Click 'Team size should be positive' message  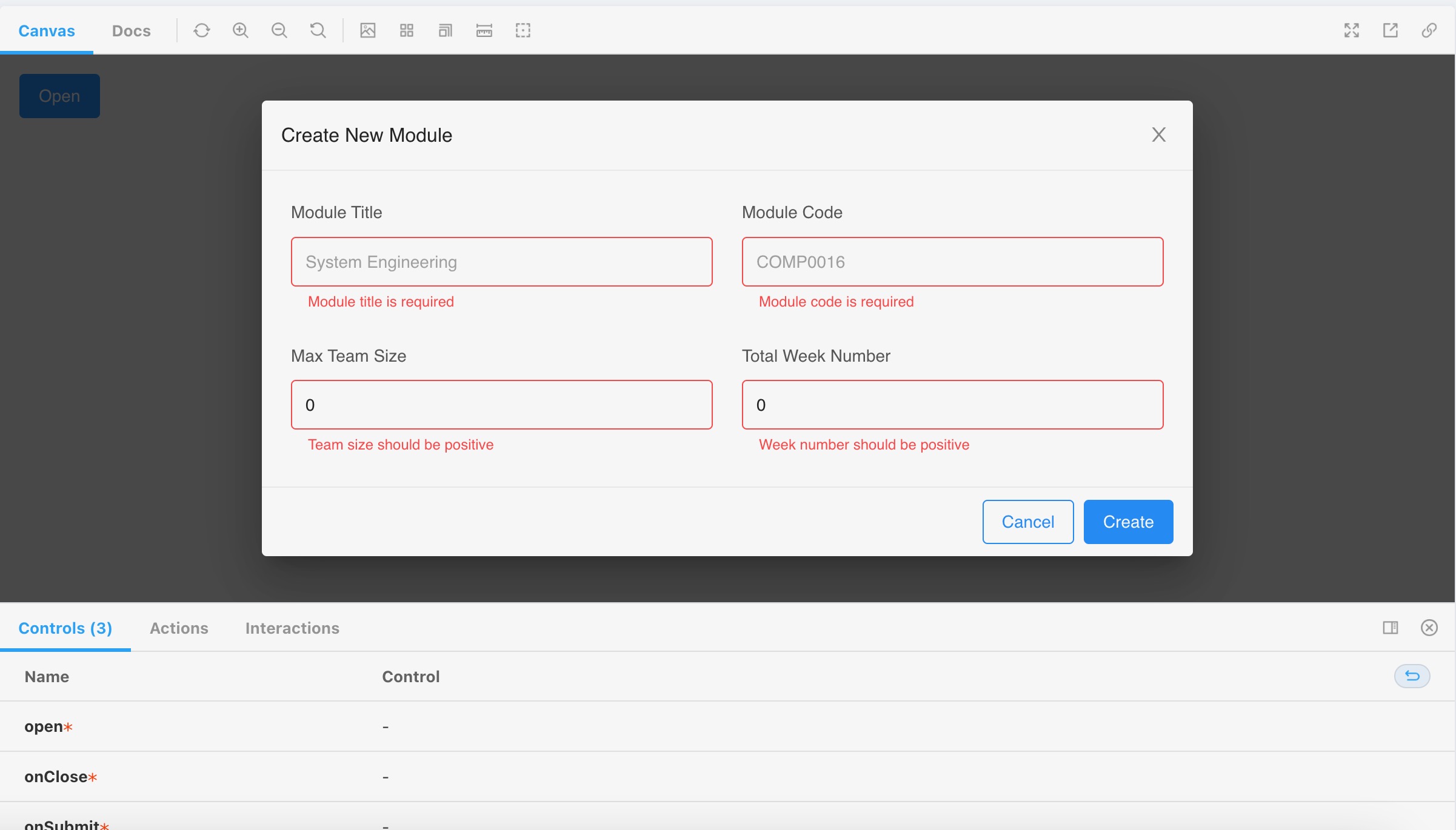tap(401, 445)
